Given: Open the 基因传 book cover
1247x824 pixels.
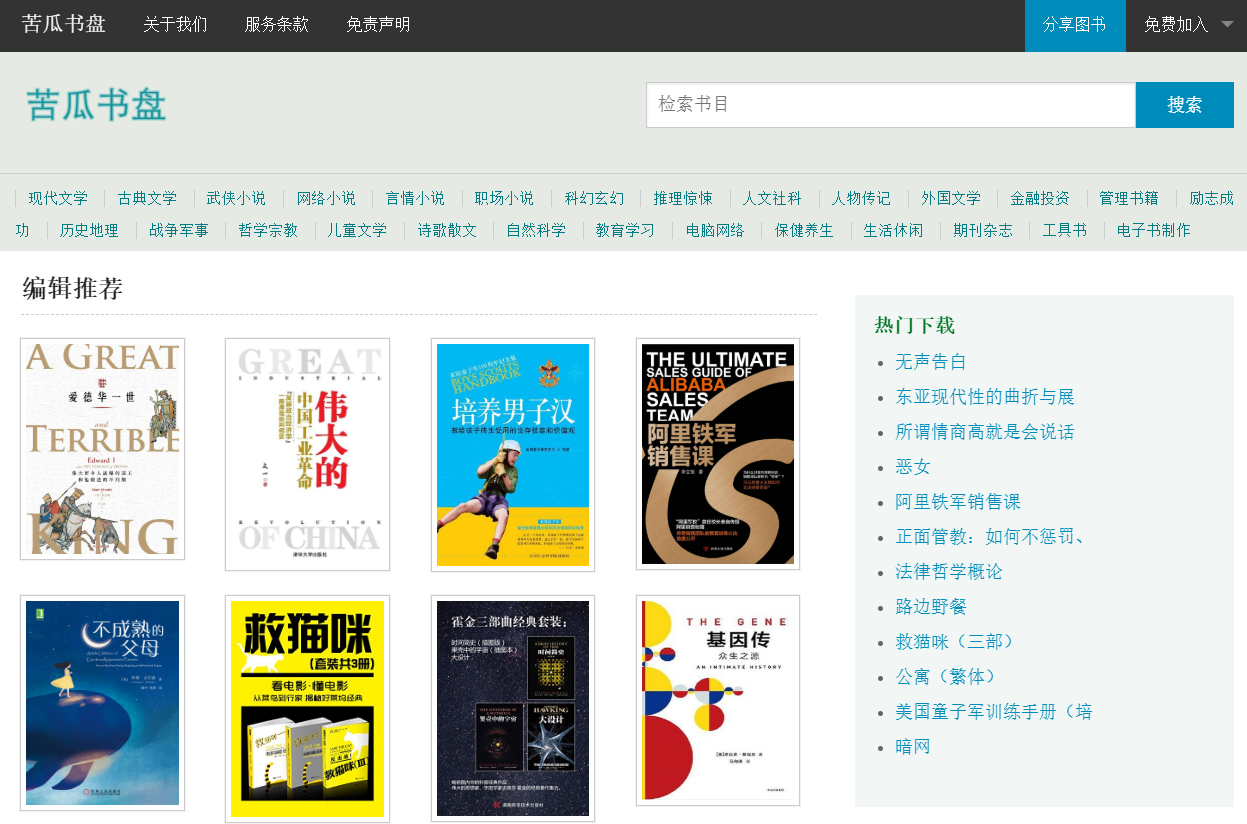Looking at the screenshot, I should tap(718, 700).
